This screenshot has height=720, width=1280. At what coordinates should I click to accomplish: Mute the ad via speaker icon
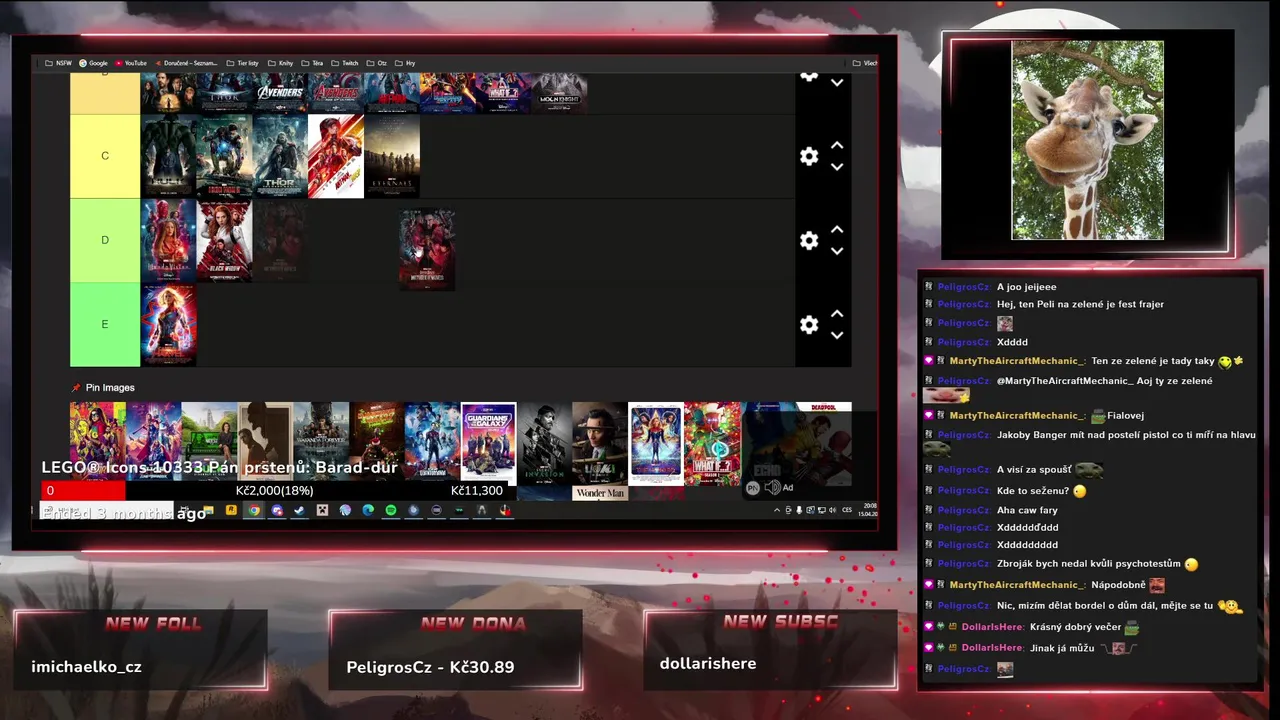point(772,487)
